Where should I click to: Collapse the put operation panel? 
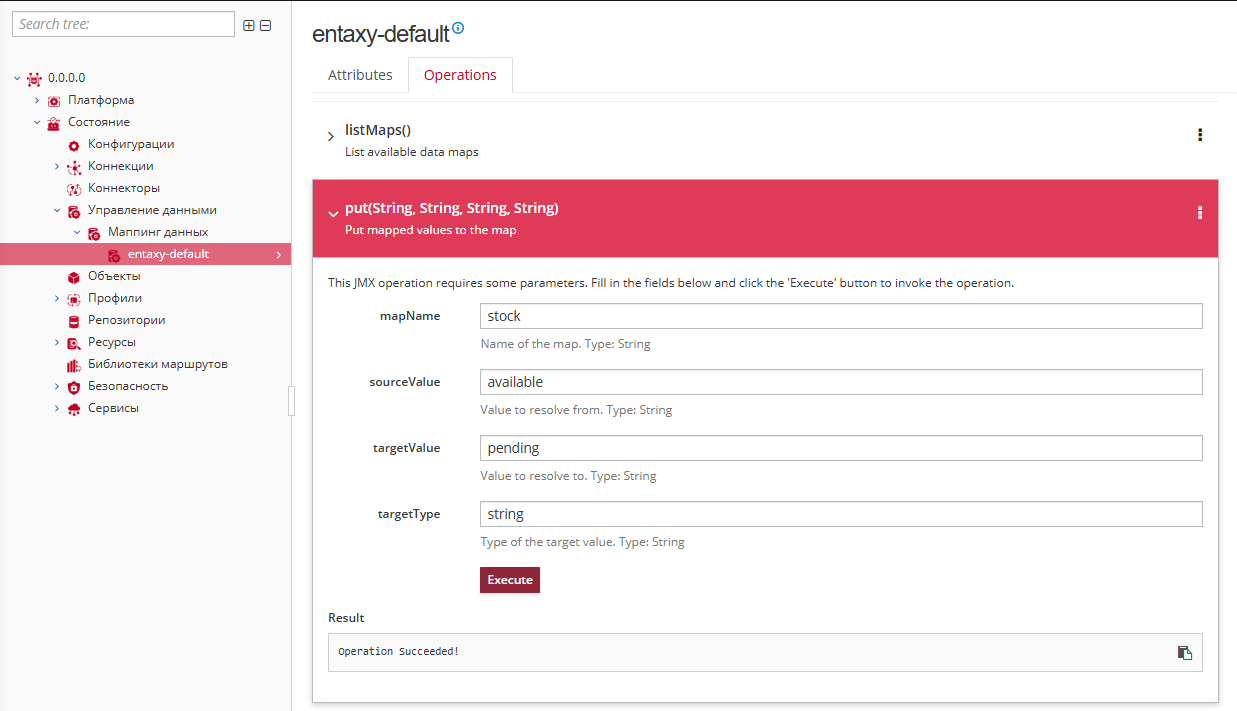click(x=332, y=213)
